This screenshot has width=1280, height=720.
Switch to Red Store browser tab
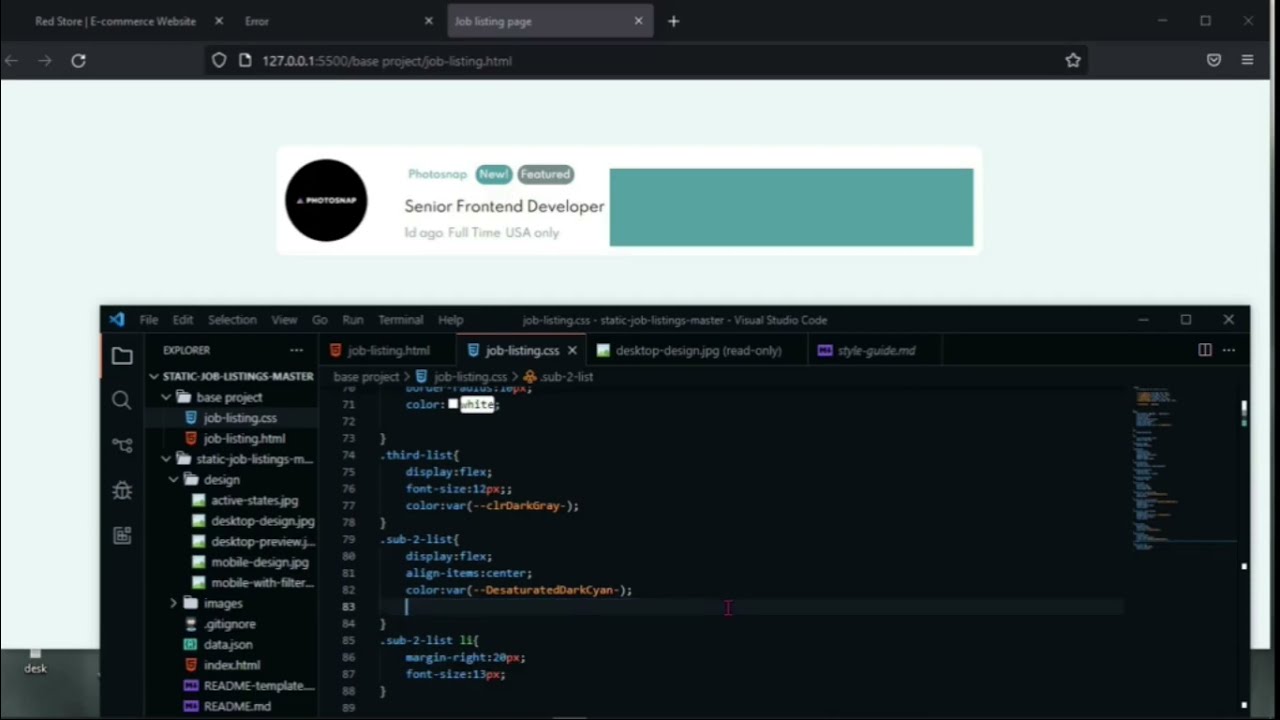[x=115, y=21]
